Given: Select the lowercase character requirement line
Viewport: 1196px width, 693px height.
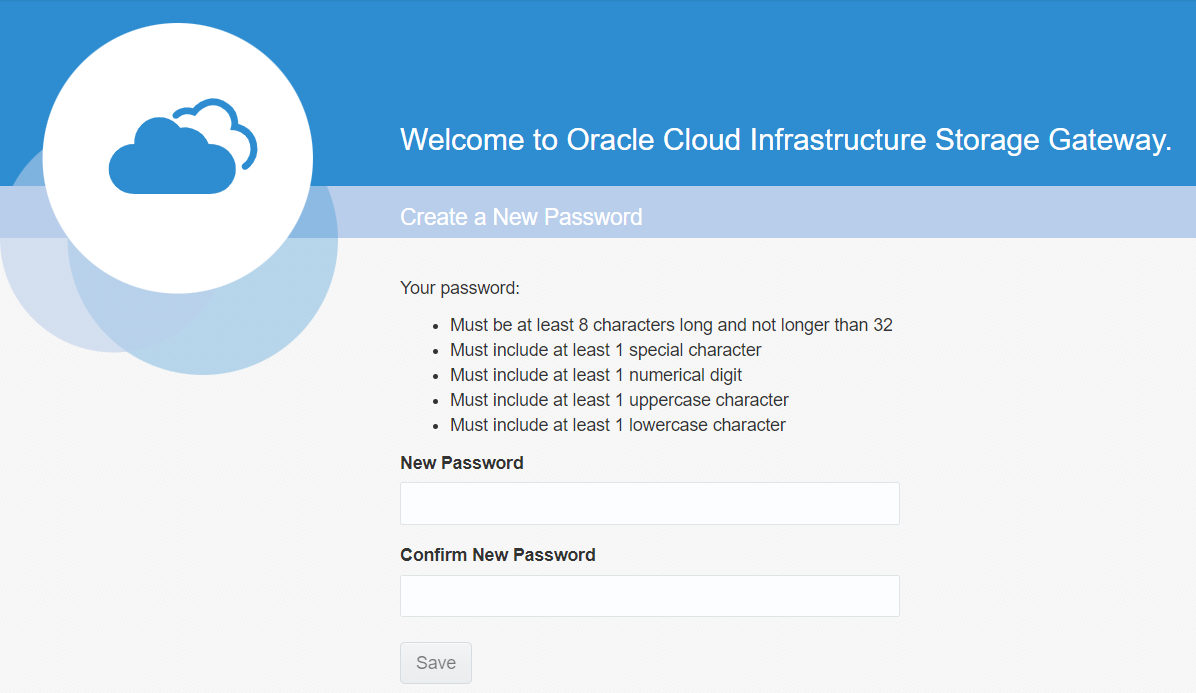Looking at the screenshot, I should point(618,425).
